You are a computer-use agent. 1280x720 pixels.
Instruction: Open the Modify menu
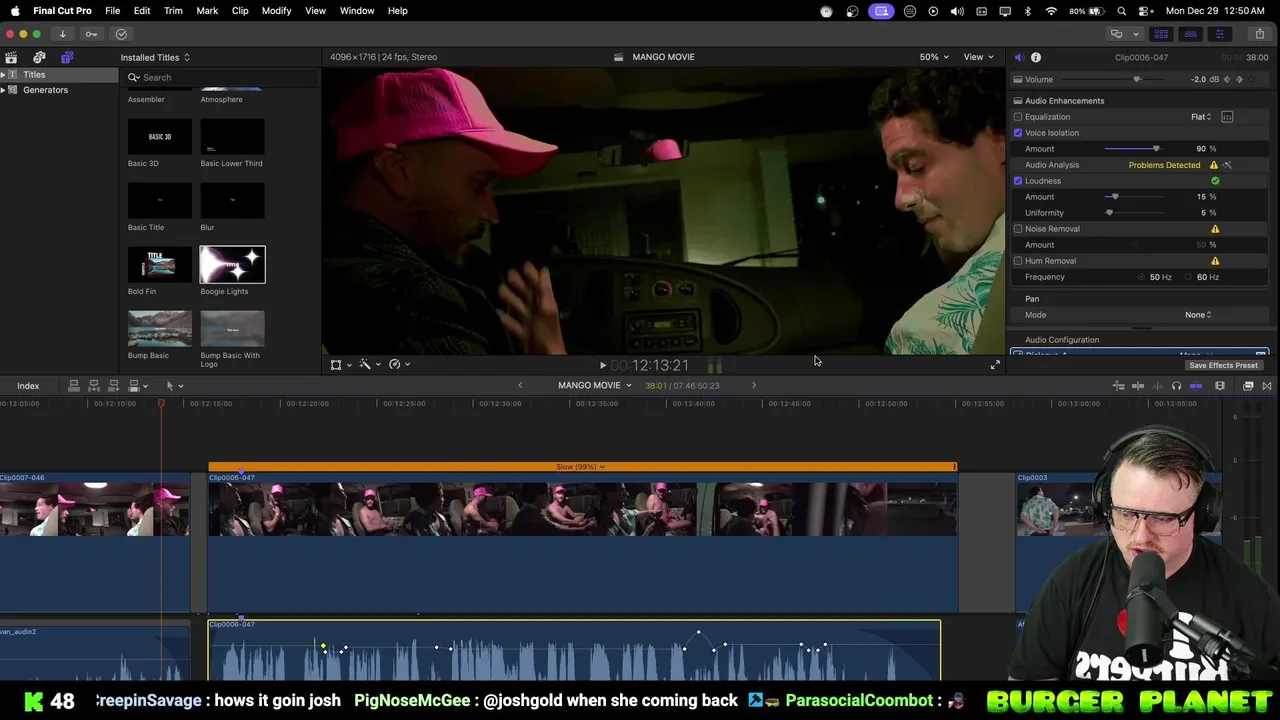276,11
